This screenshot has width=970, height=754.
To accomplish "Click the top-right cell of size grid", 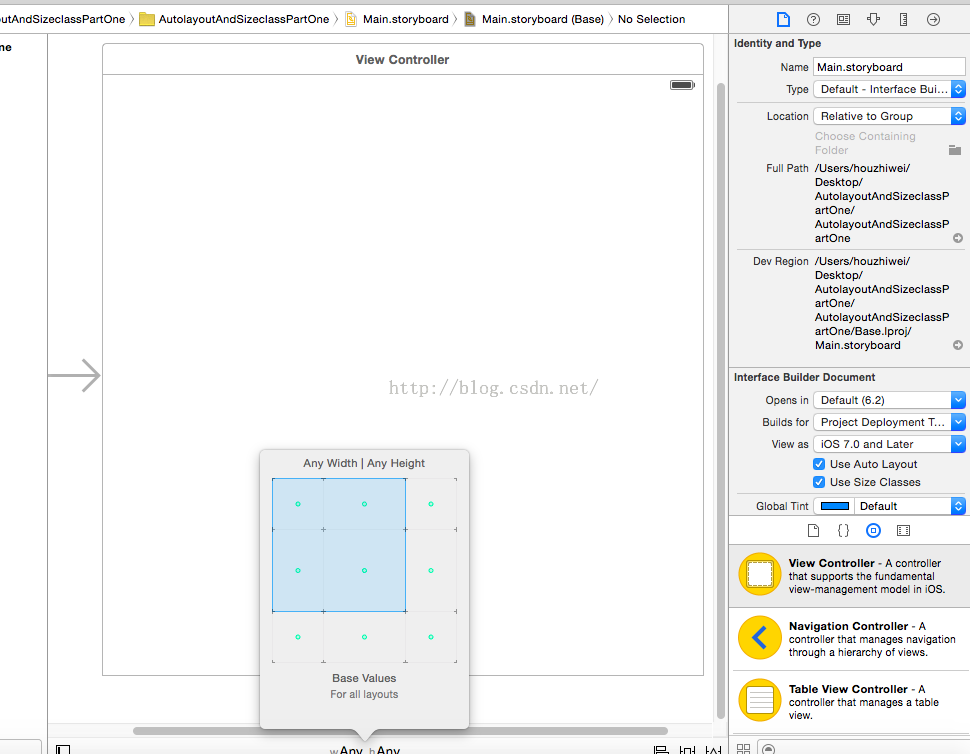I will coord(431,504).
